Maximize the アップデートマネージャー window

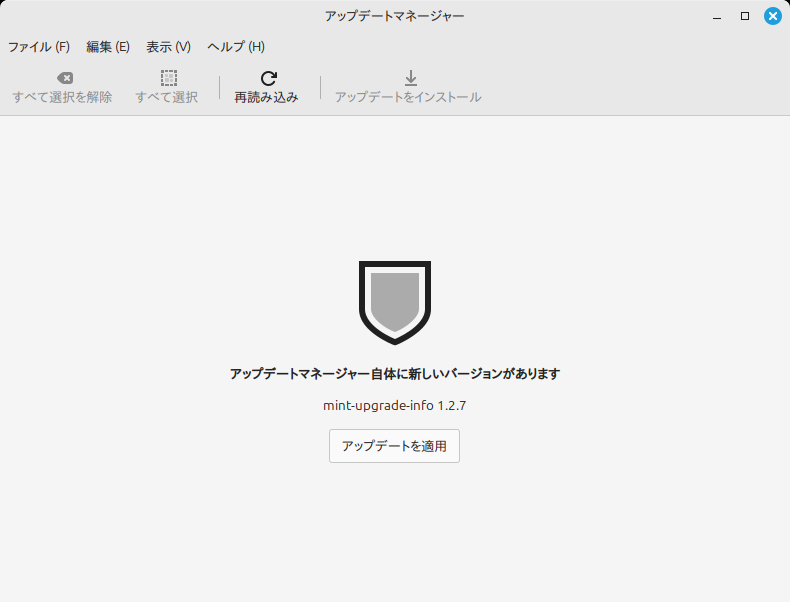click(745, 16)
